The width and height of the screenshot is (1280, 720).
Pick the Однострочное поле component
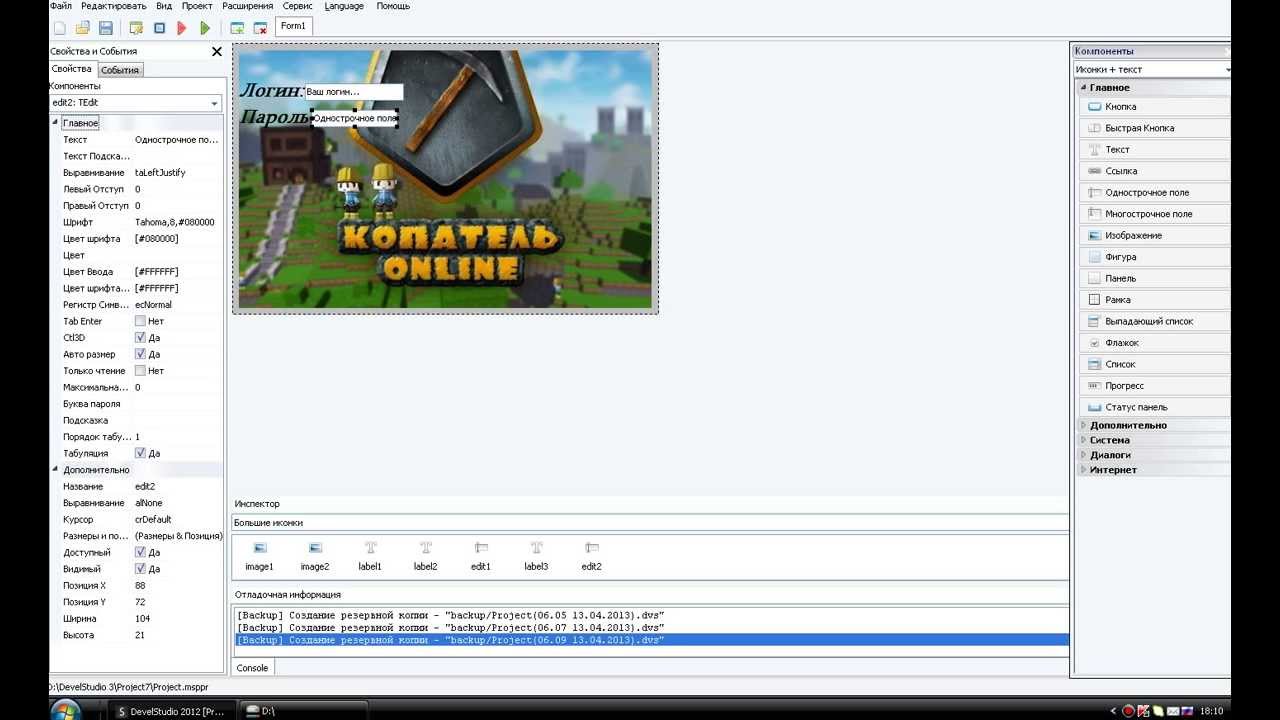(x=1154, y=193)
